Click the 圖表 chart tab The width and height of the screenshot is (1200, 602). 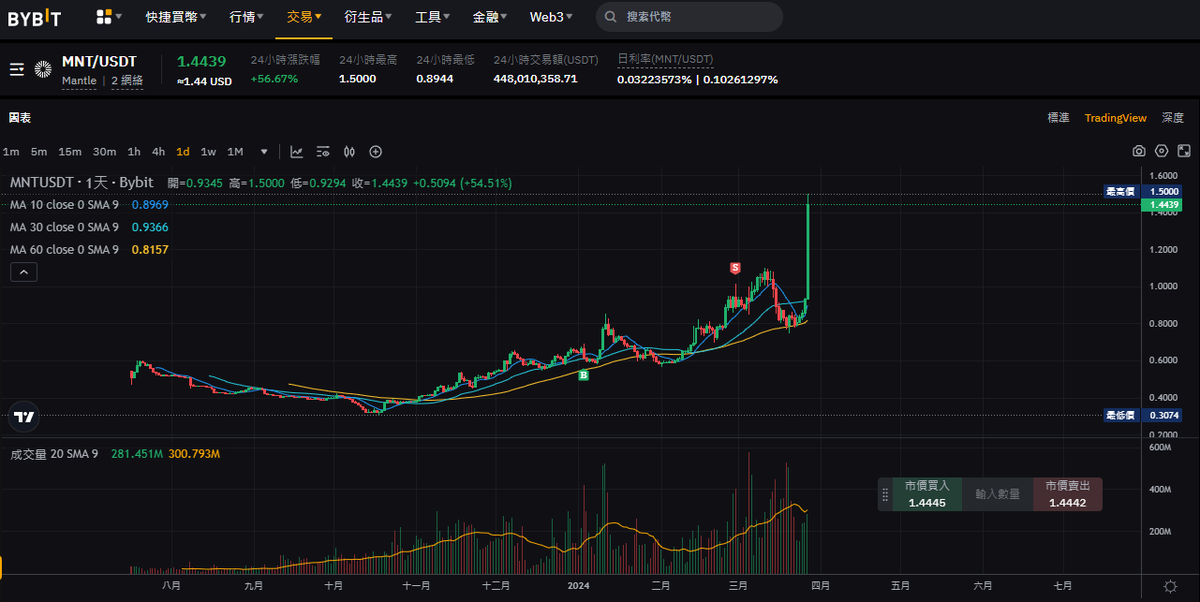(20, 117)
